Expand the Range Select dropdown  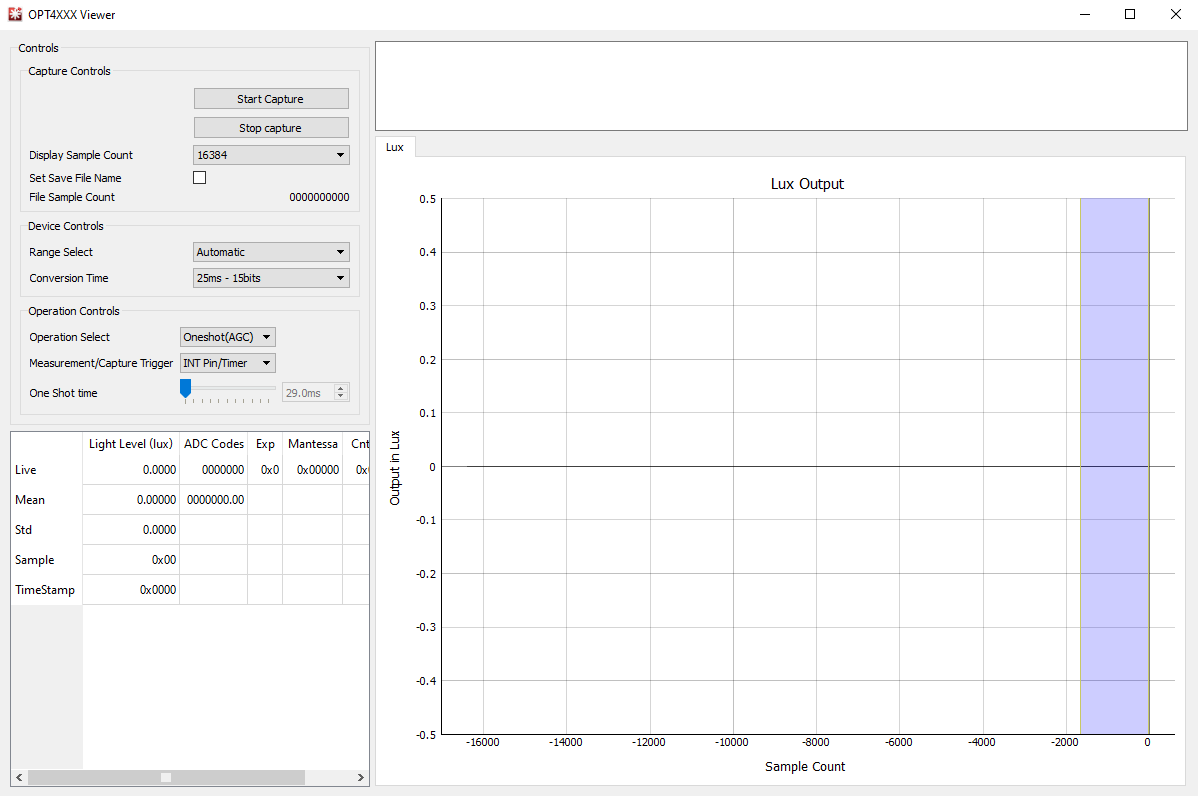point(271,252)
